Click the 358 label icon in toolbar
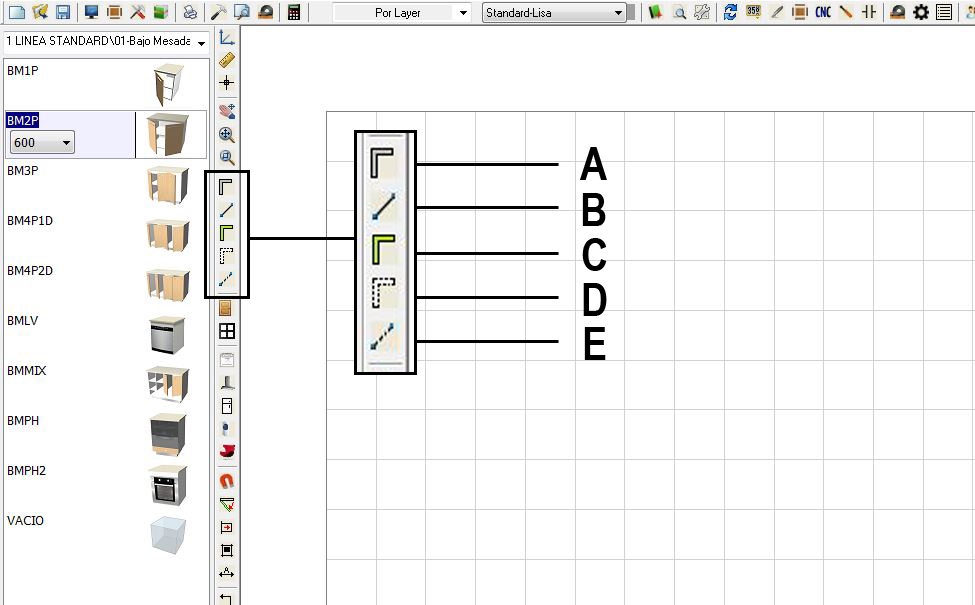Image resolution: width=975 pixels, height=605 pixels. [754, 12]
